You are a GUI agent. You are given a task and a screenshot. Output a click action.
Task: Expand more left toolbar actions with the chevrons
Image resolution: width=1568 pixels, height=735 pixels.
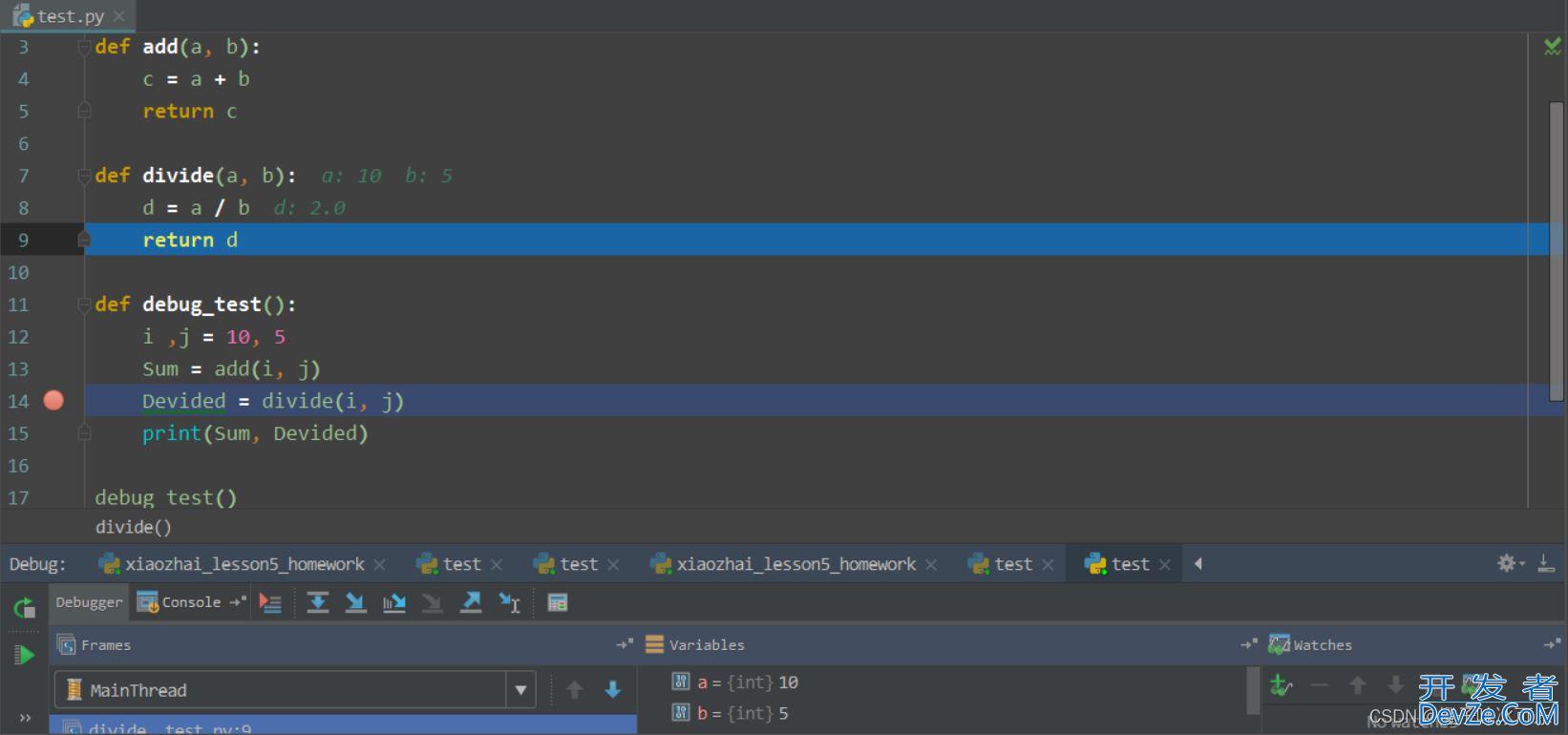click(x=25, y=718)
